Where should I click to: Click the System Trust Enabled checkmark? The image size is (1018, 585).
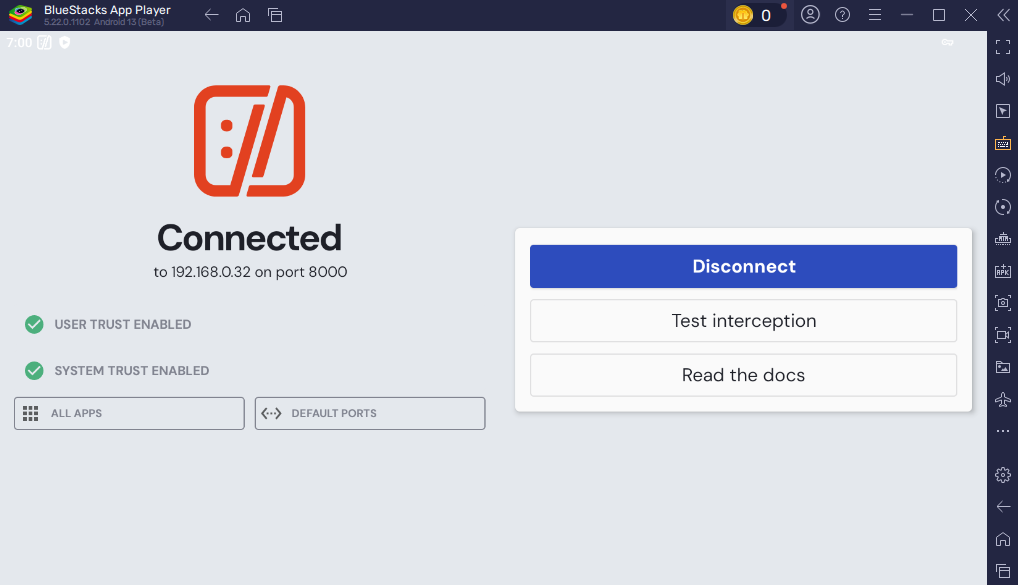coord(34,371)
